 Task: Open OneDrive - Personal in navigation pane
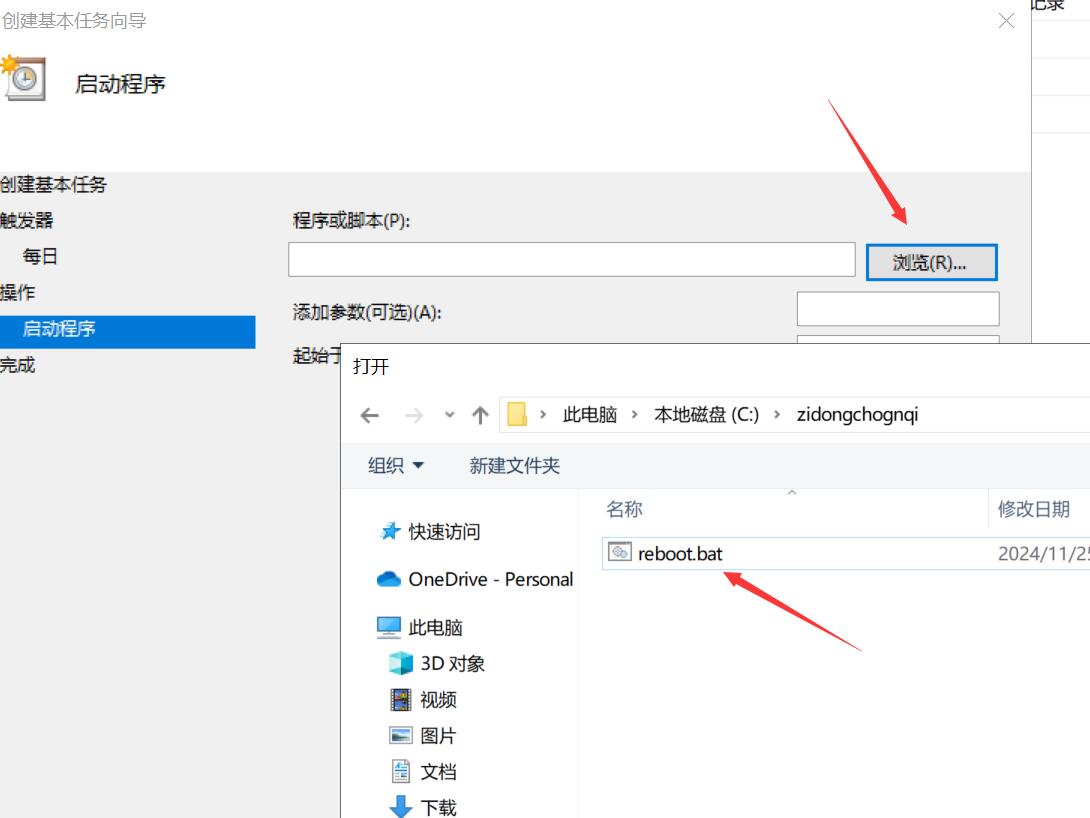coord(491,580)
